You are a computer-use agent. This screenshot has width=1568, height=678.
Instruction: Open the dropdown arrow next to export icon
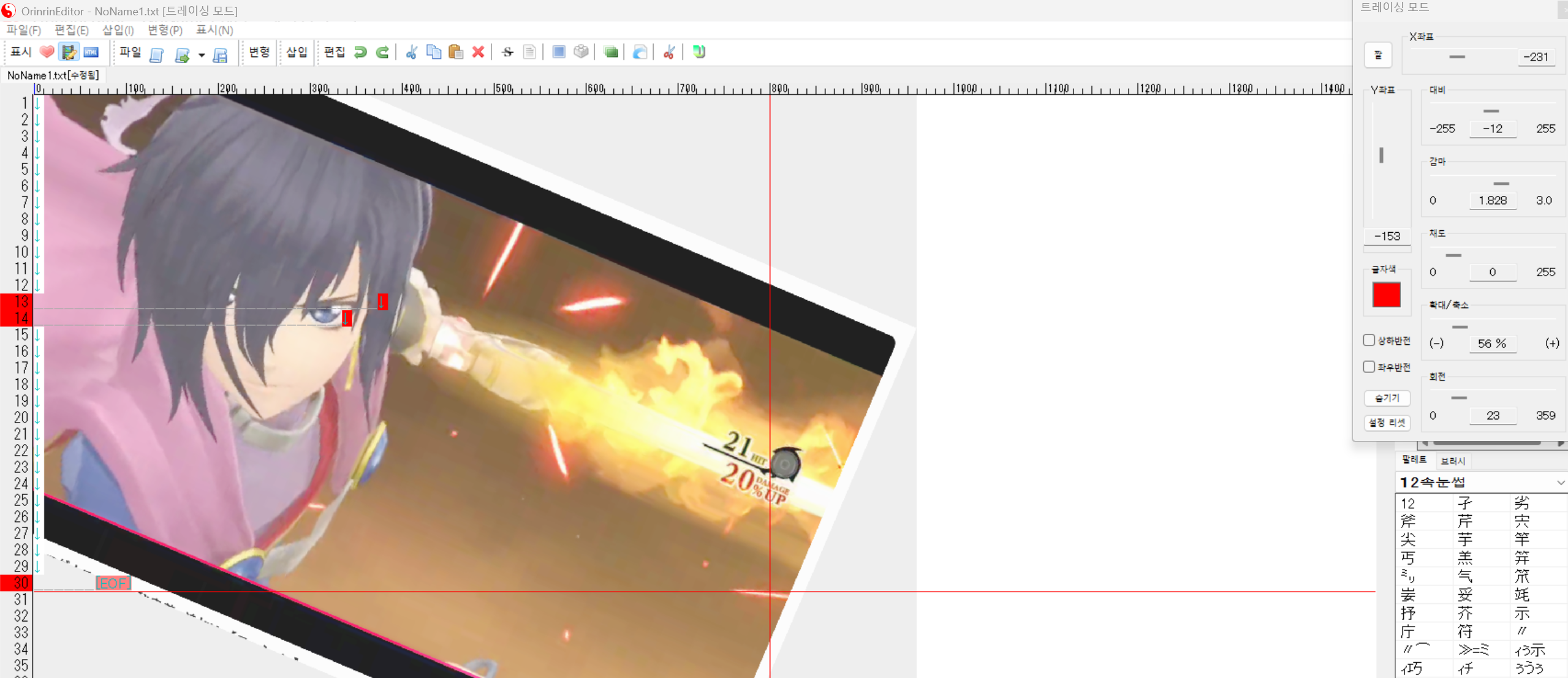[202, 55]
